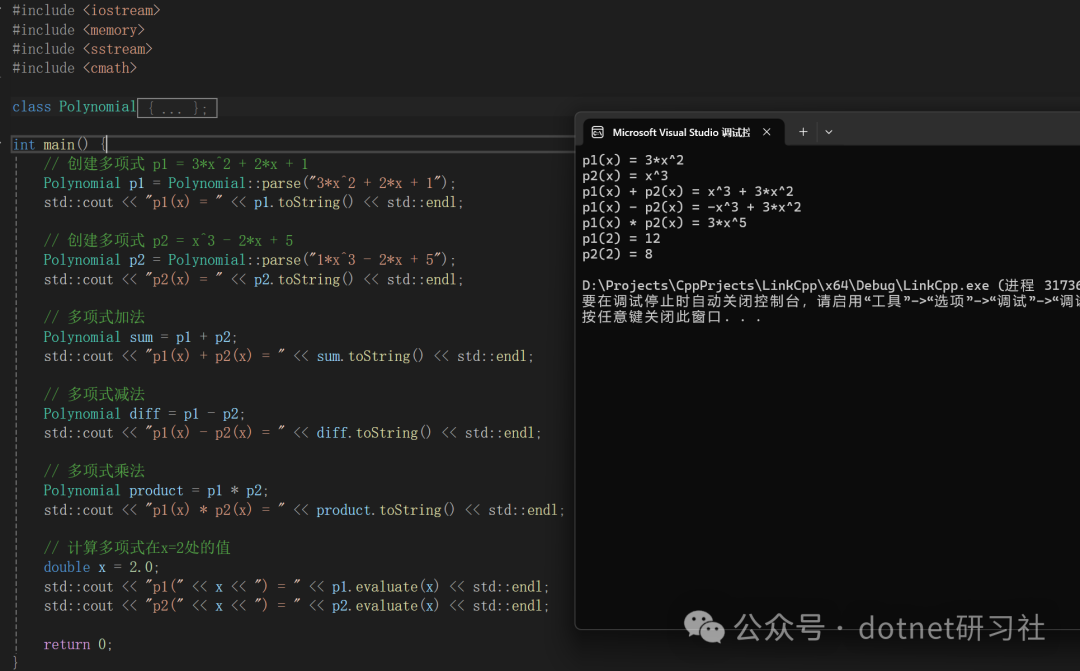The height and width of the screenshot is (671, 1080).
Task: Click the #include <sstream> line
Action: pyautogui.click(x=82, y=49)
